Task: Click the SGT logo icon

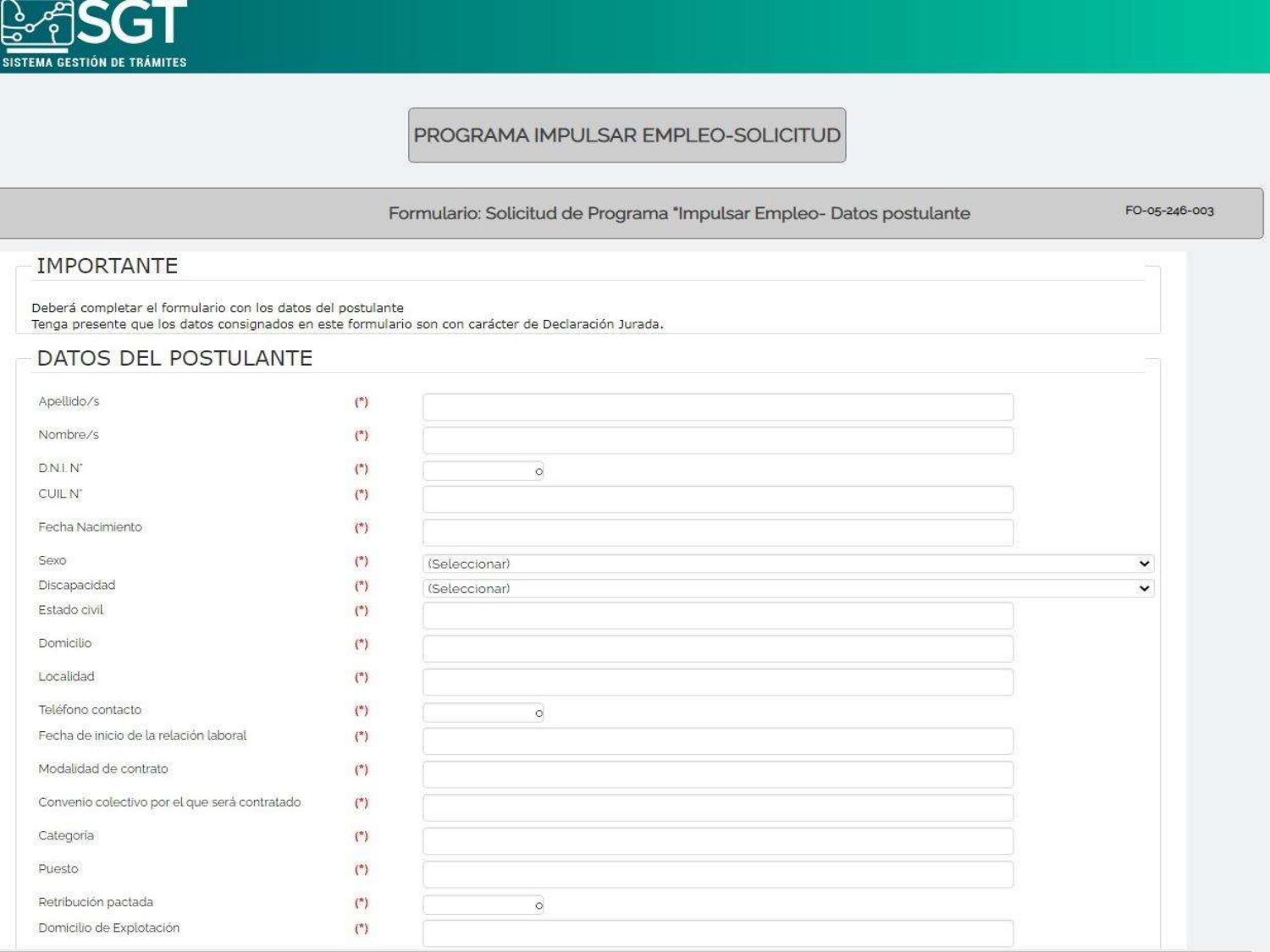Action: (x=38, y=24)
